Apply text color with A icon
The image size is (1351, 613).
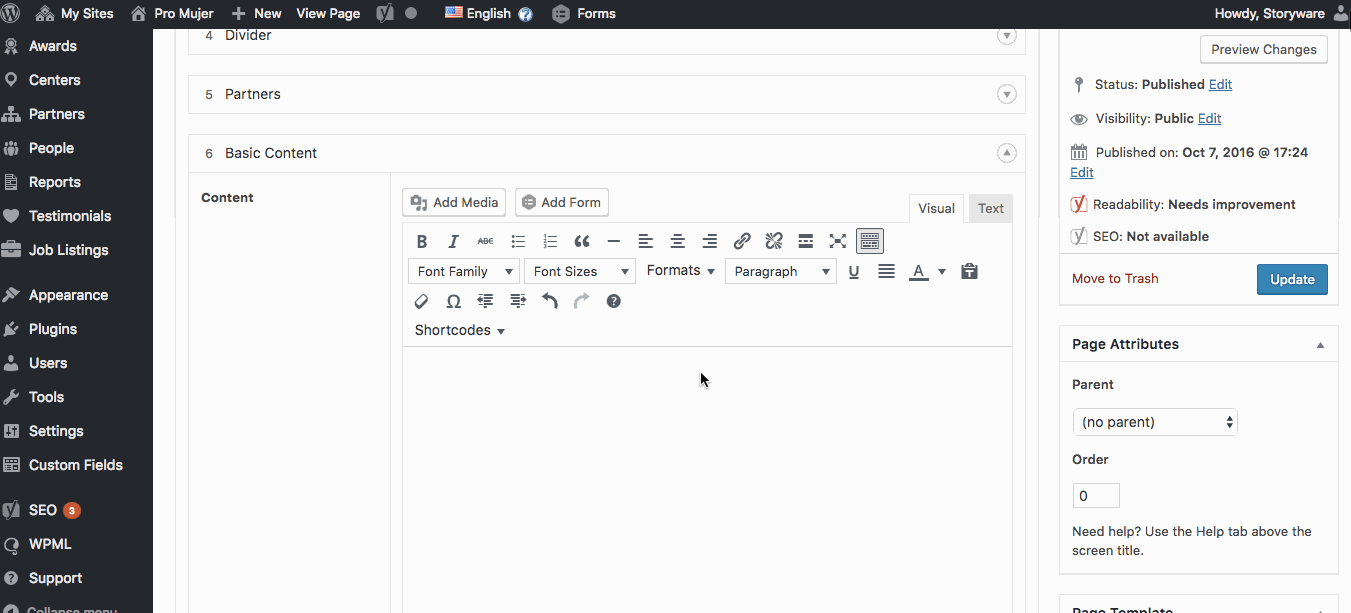point(918,271)
